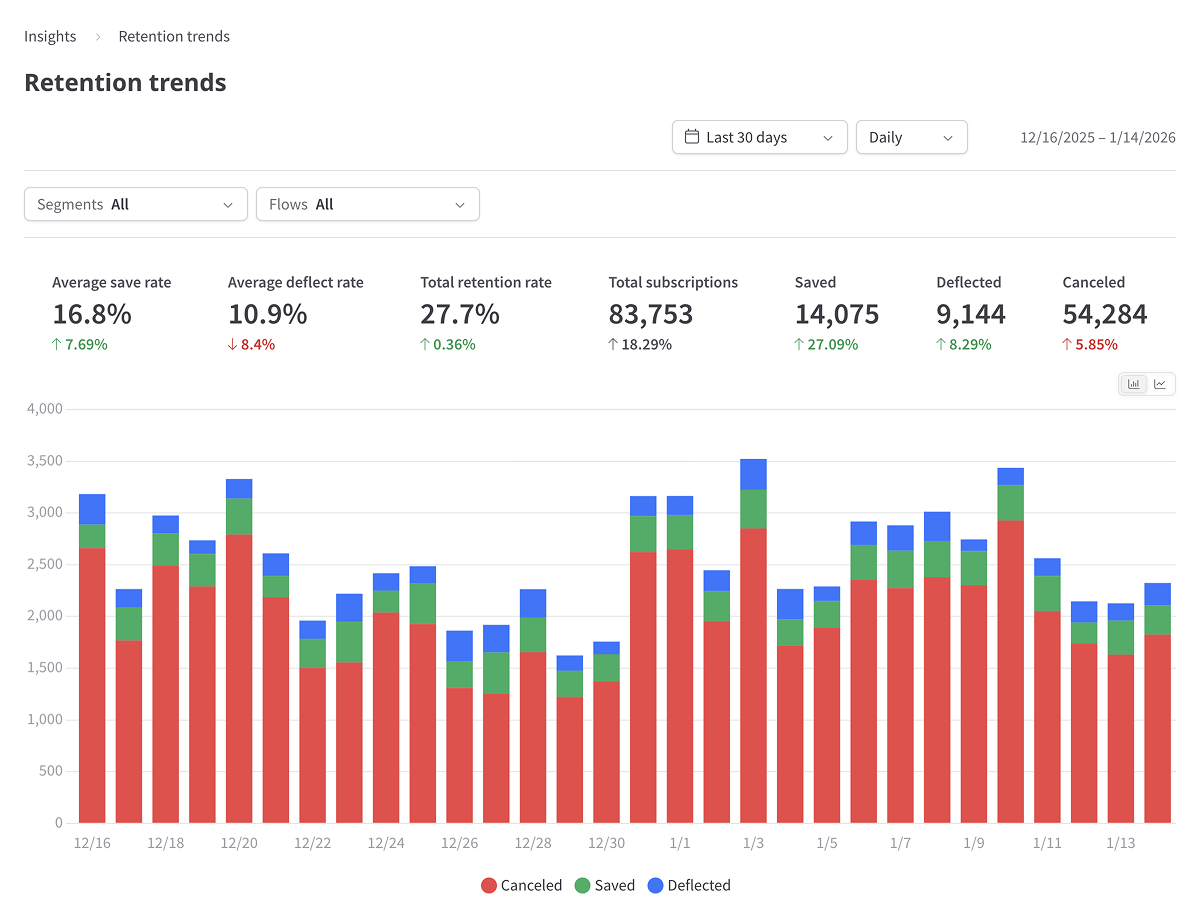Switch to bar chart view
The height and width of the screenshot is (916, 1200).
tap(1133, 383)
